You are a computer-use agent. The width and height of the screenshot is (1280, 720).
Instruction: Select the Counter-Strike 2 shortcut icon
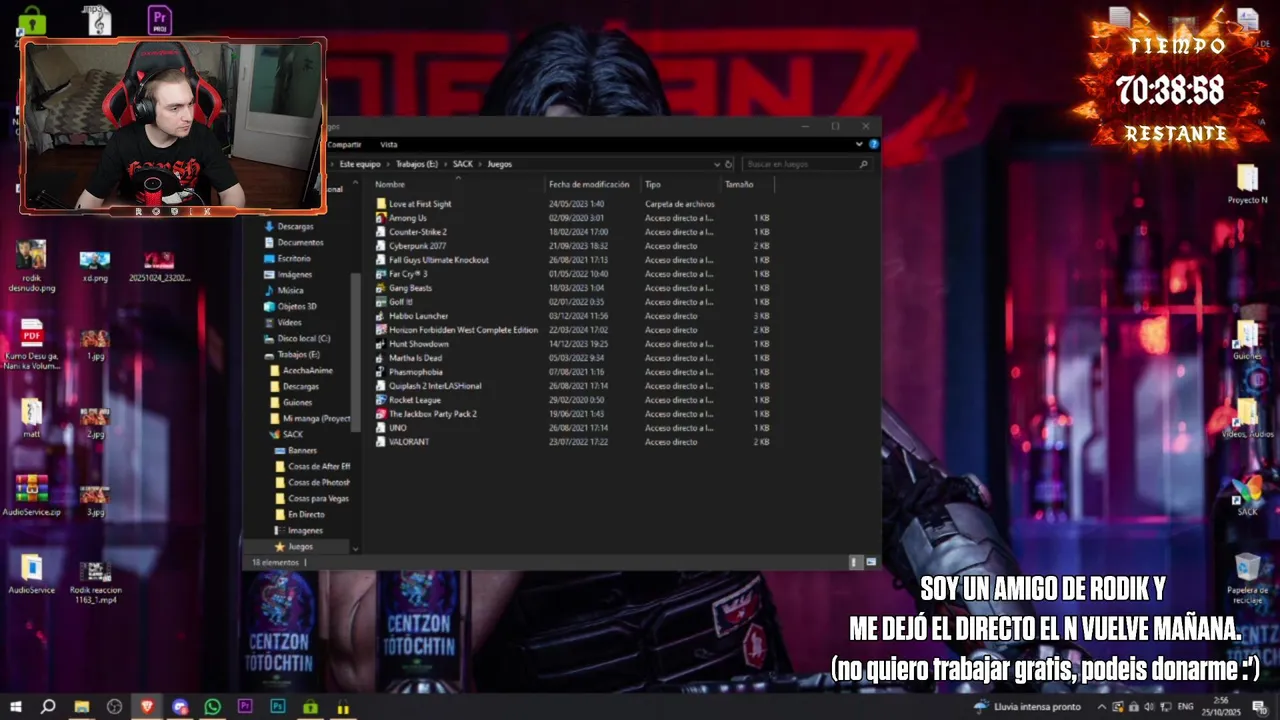coord(381,232)
